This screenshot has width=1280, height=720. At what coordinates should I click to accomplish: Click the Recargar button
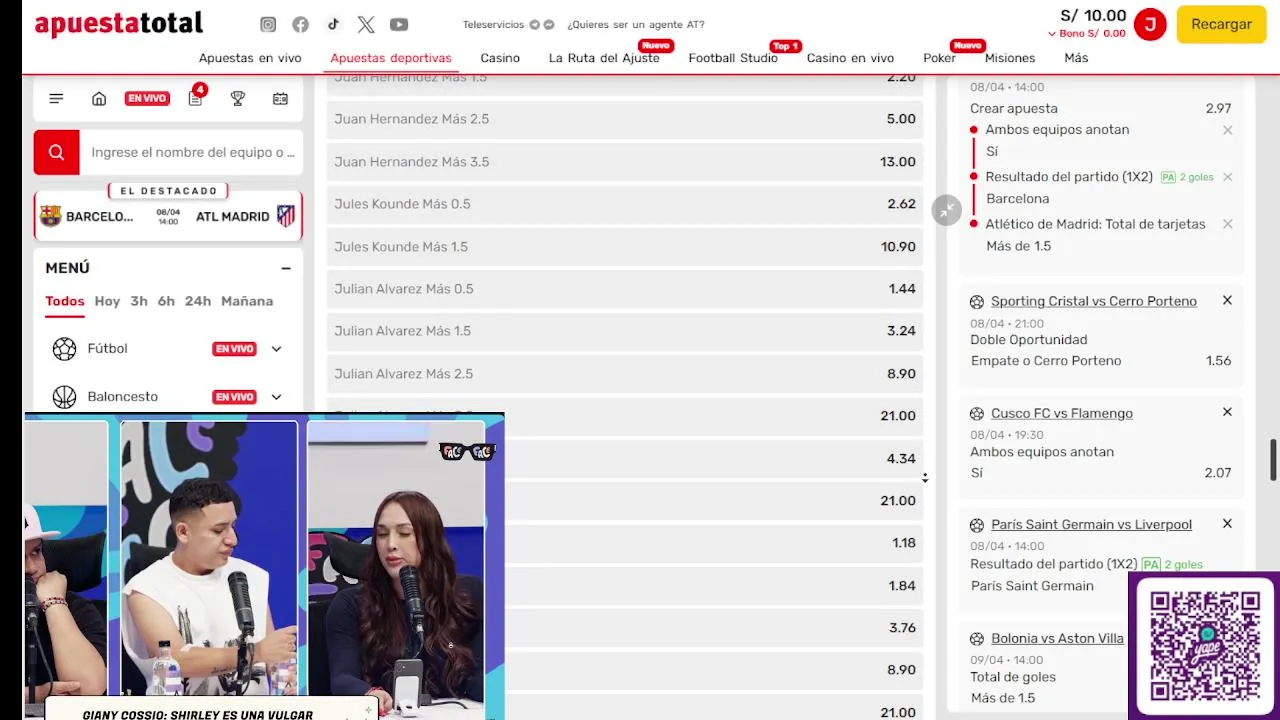point(1221,24)
